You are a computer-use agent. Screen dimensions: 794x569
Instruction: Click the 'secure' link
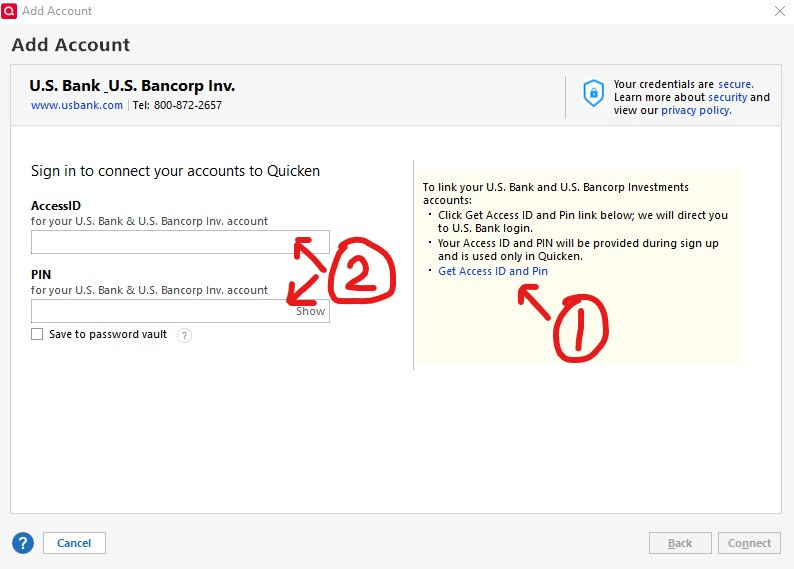(736, 84)
